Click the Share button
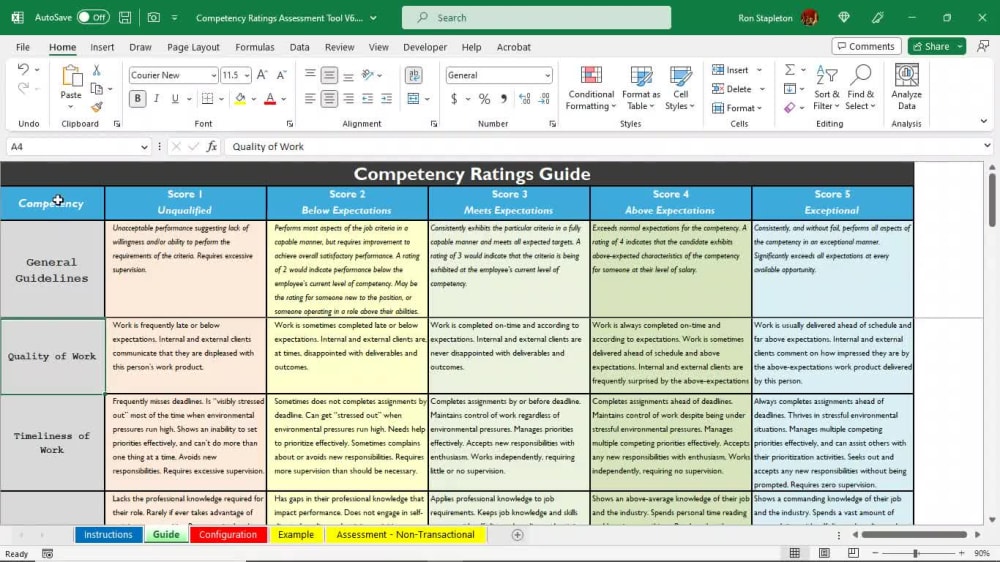This screenshot has width=1000, height=562. click(932, 47)
